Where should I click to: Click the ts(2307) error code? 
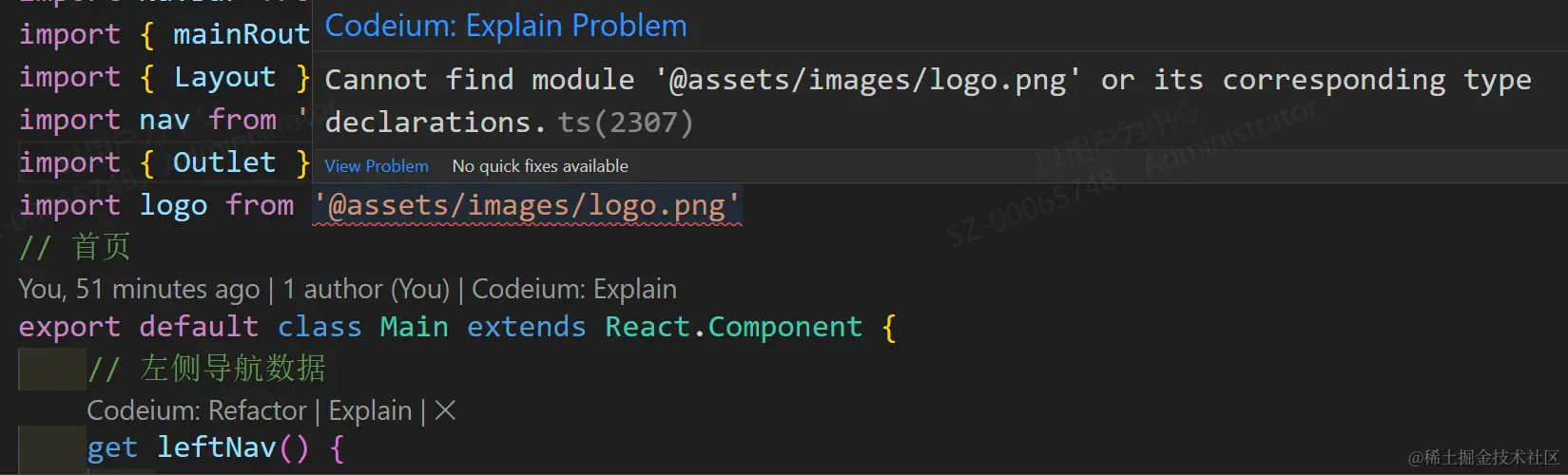[625, 123]
